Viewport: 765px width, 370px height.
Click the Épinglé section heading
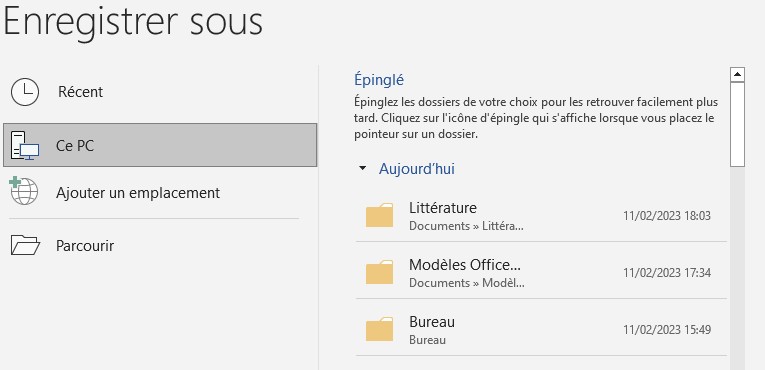click(379, 80)
